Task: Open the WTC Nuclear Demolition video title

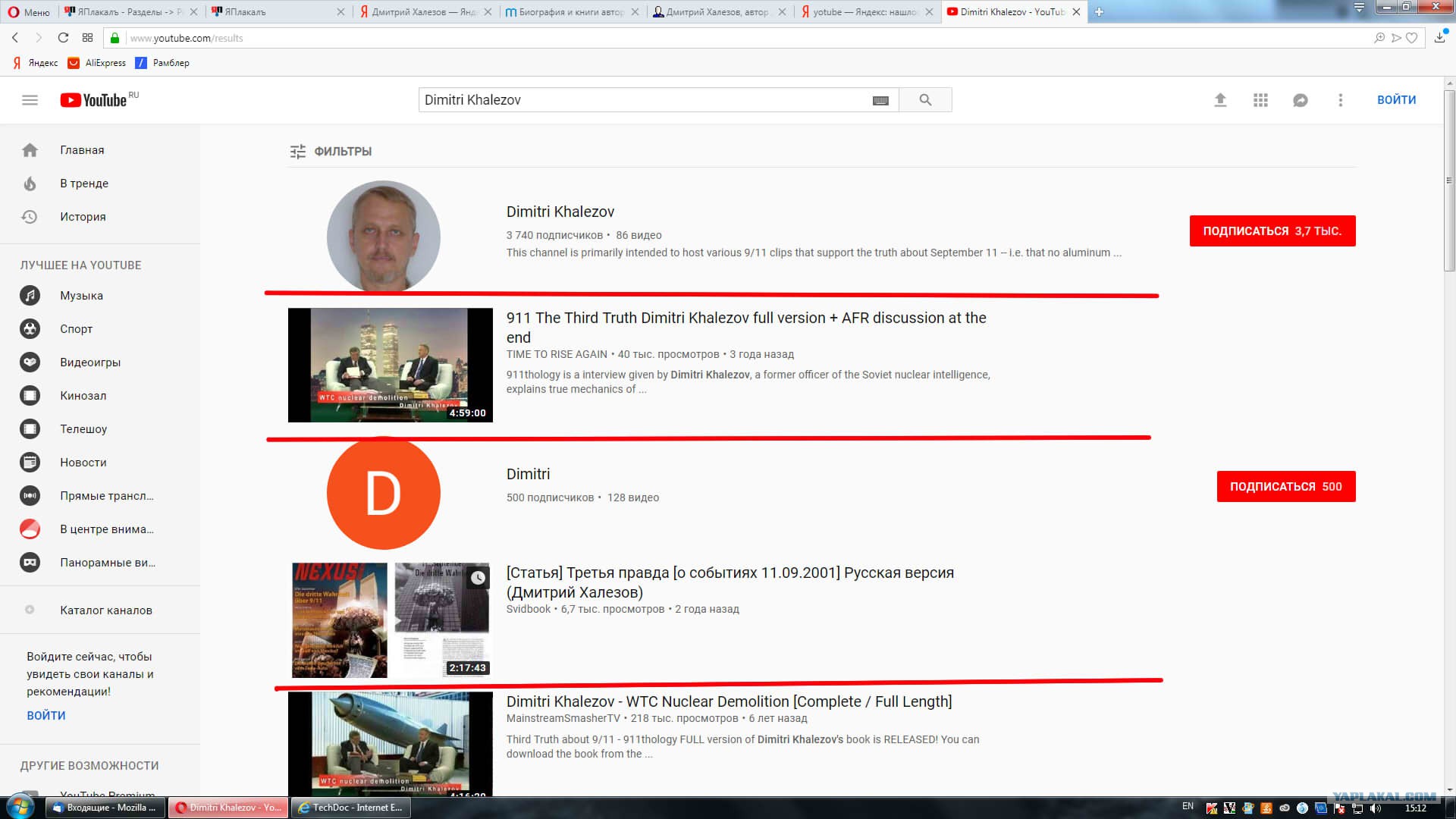Action: point(730,702)
